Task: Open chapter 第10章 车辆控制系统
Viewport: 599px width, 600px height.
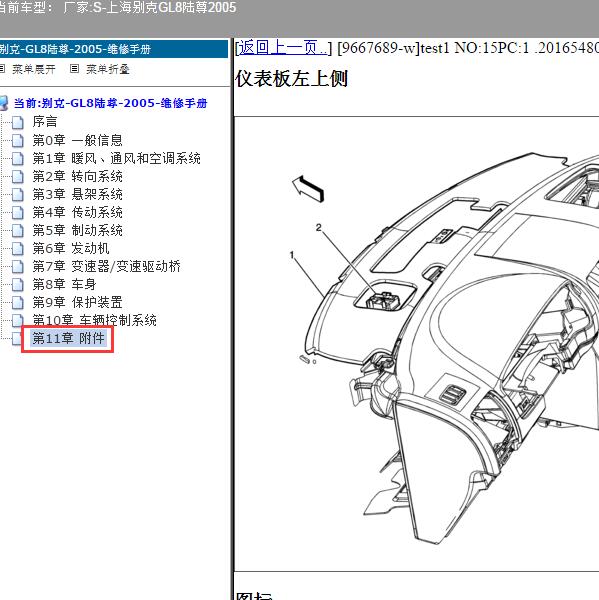Action: 95,320
